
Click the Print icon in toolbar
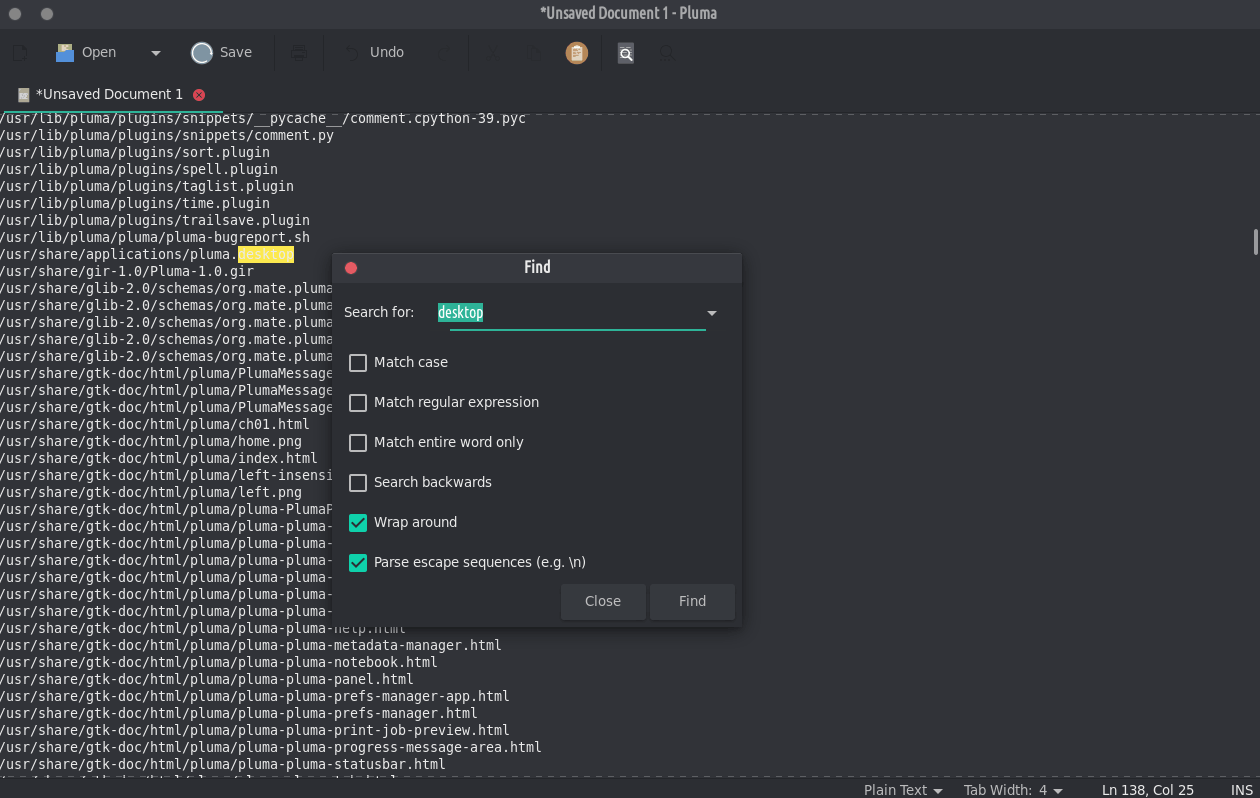[298, 53]
